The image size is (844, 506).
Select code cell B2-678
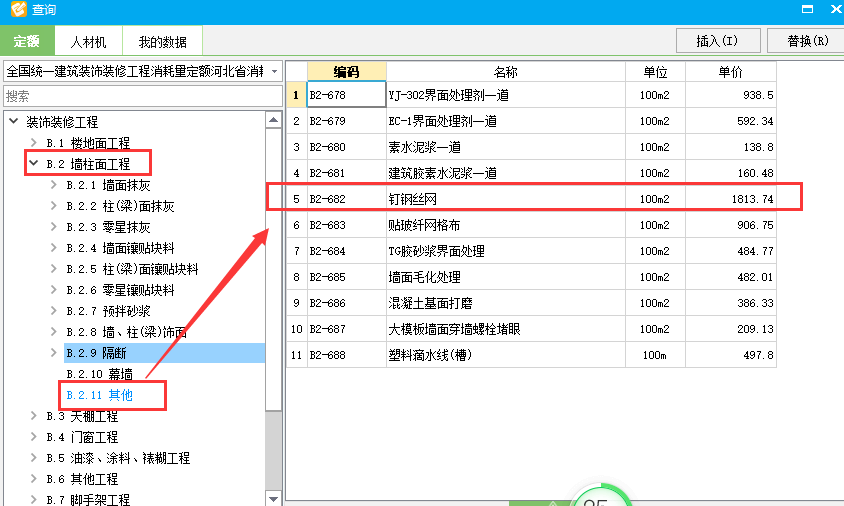(x=347, y=95)
